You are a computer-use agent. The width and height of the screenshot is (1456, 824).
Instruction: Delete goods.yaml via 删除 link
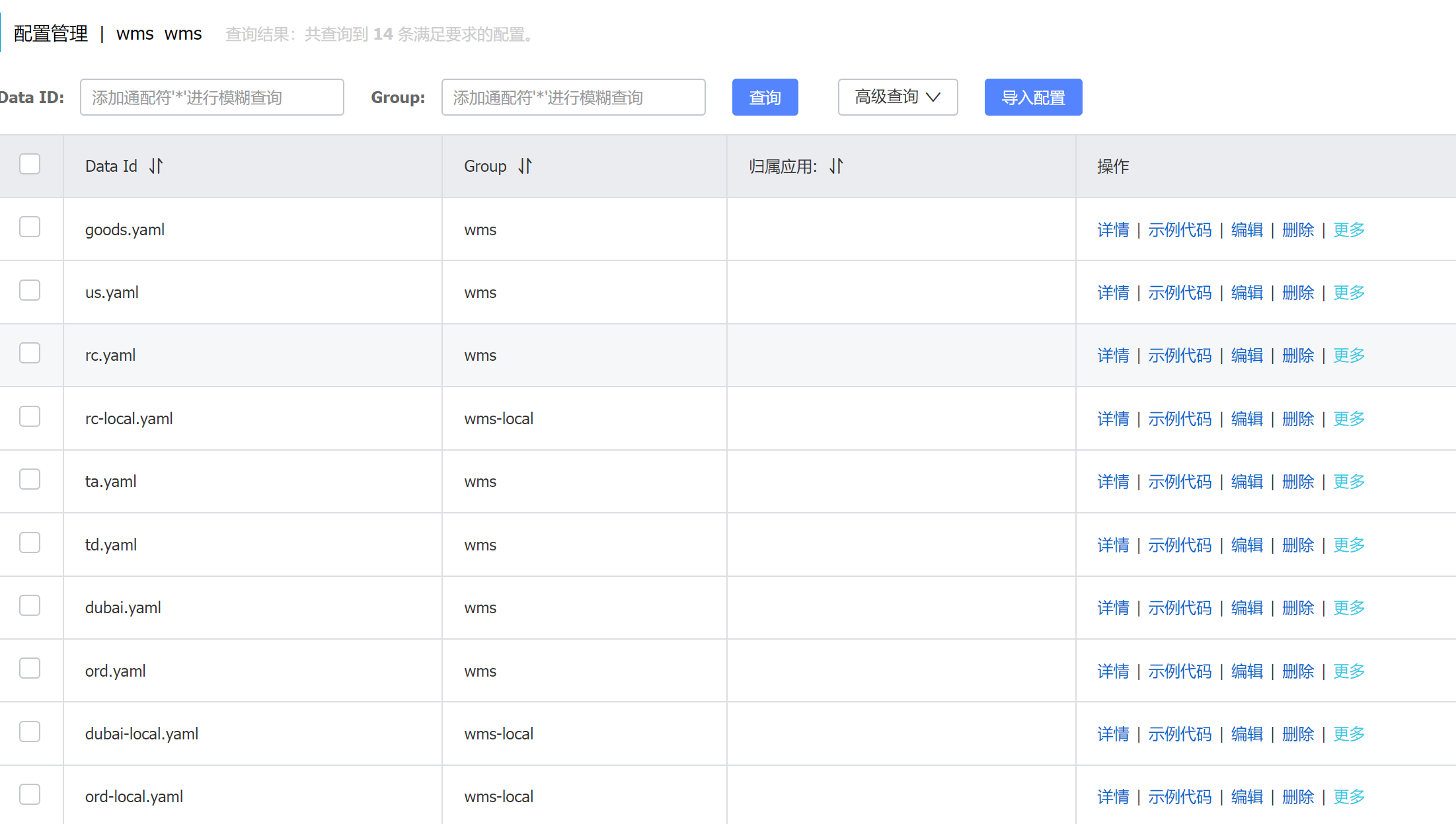click(1298, 230)
